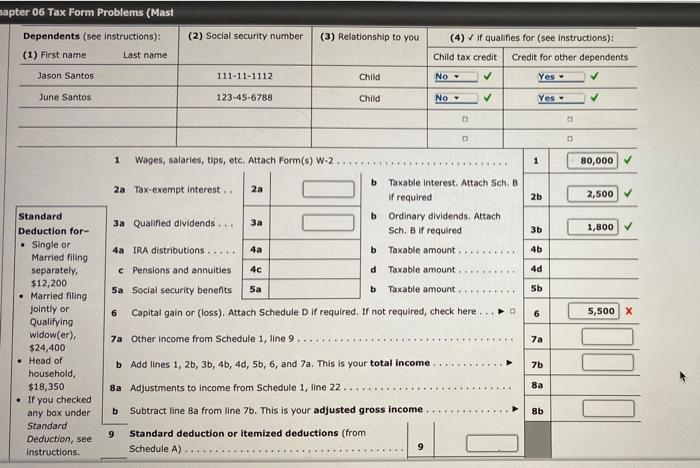Click the 'June Santos' dependent name
Image resolution: width=700 pixels, height=468 pixels.
tap(65, 97)
